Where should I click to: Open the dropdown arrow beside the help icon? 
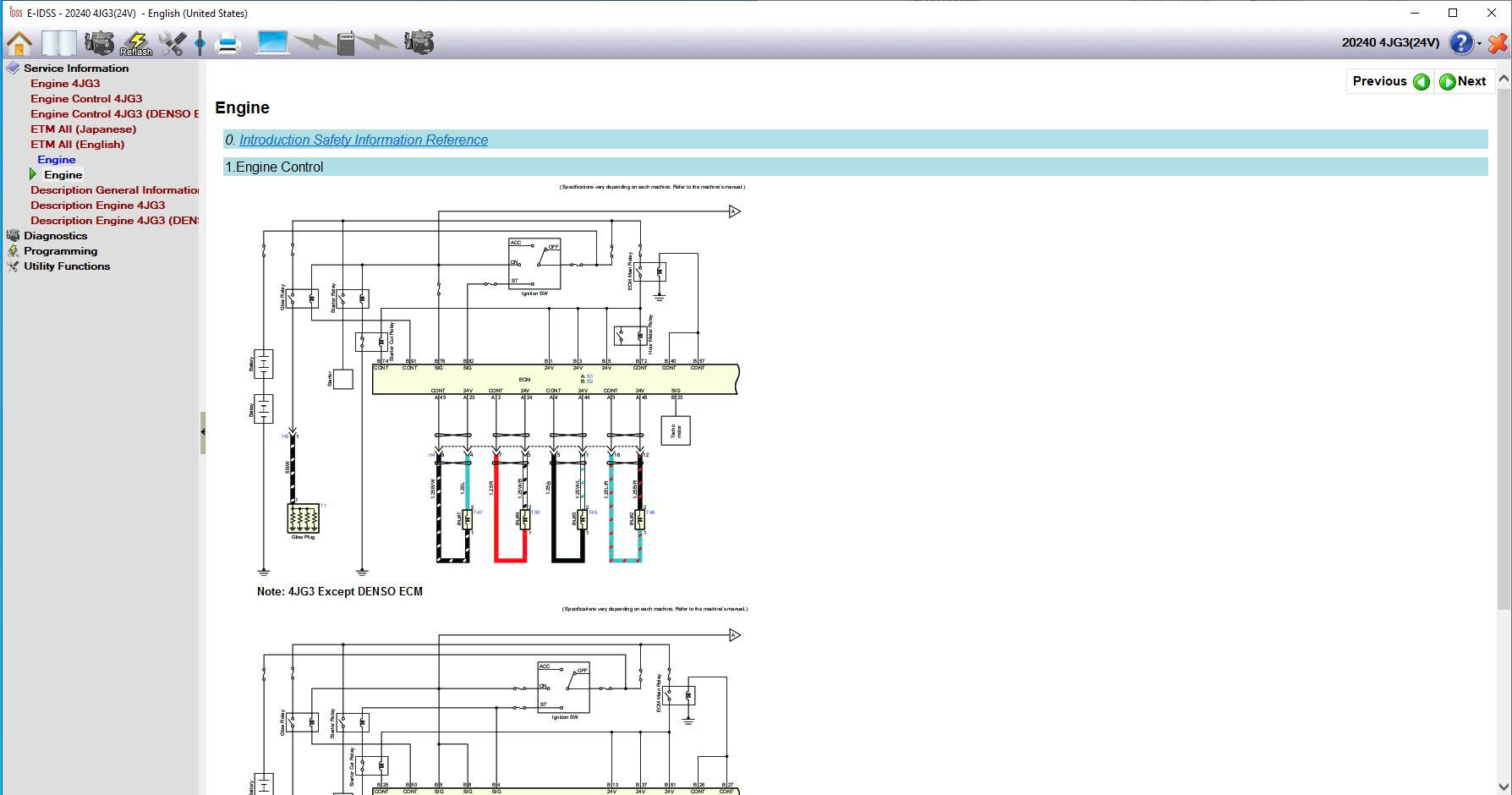coord(1479,44)
